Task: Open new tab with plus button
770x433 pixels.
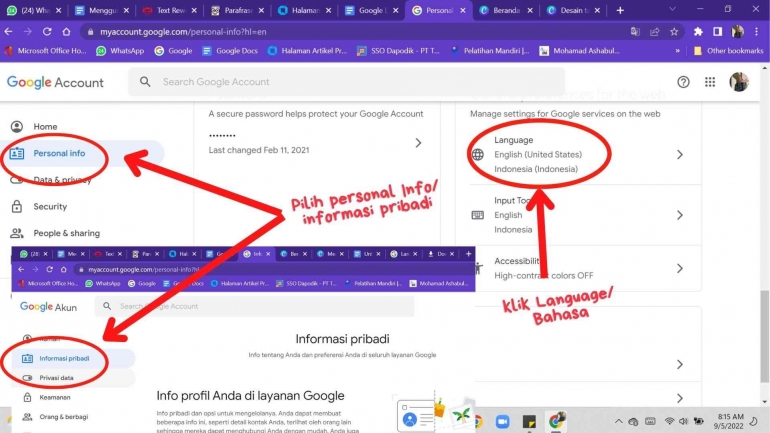Action: (x=620, y=10)
